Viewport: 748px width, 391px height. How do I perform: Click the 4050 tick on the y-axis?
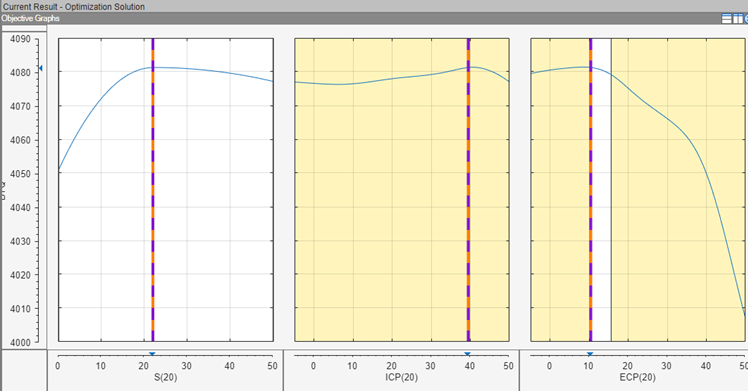(20, 174)
